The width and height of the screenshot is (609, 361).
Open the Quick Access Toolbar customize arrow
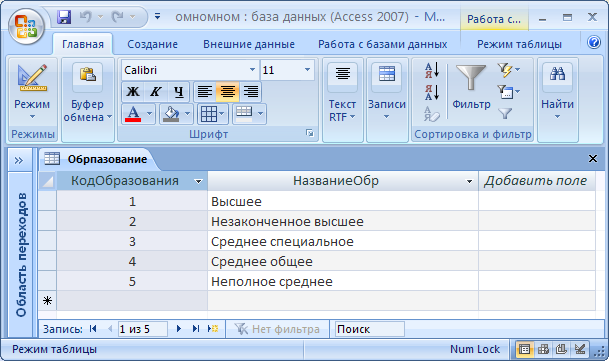point(157,16)
